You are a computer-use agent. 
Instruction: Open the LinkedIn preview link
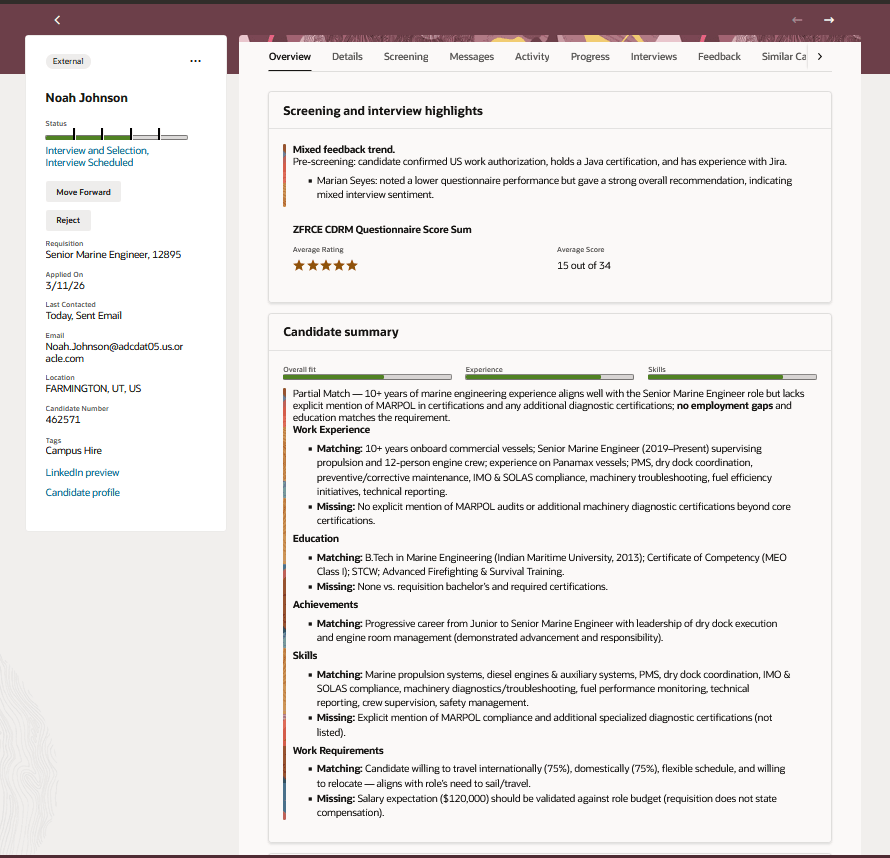click(82, 472)
